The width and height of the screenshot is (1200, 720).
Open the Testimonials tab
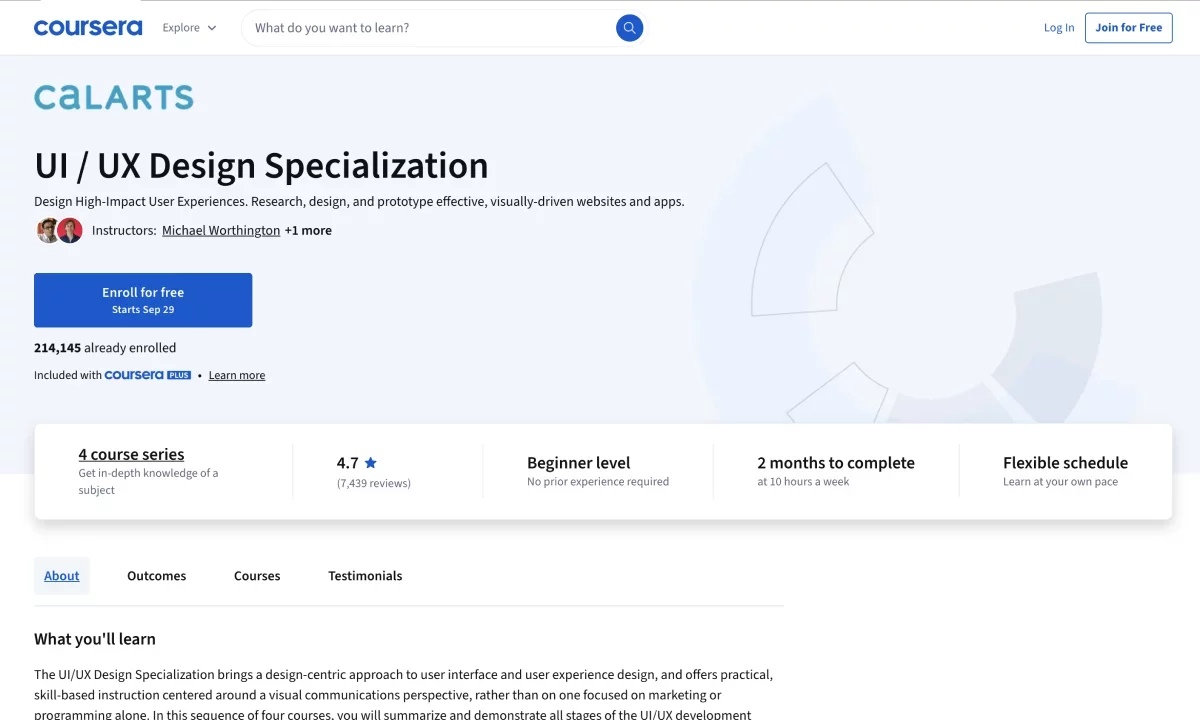tap(365, 576)
